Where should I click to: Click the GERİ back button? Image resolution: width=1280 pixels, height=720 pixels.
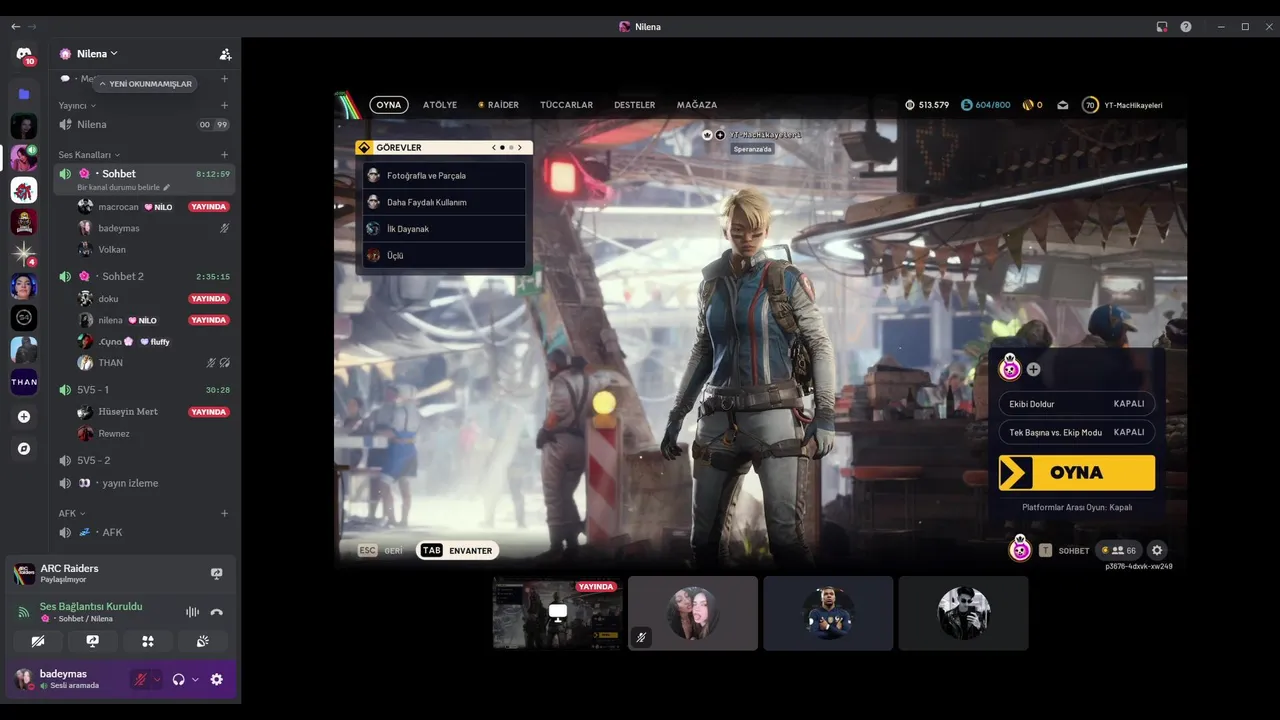pyautogui.click(x=381, y=550)
